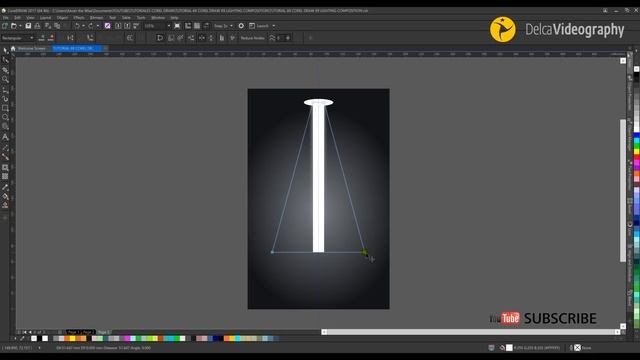The height and width of the screenshot is (360, 640).
Task: Toggle Show grid button
Action: point(197,26)
